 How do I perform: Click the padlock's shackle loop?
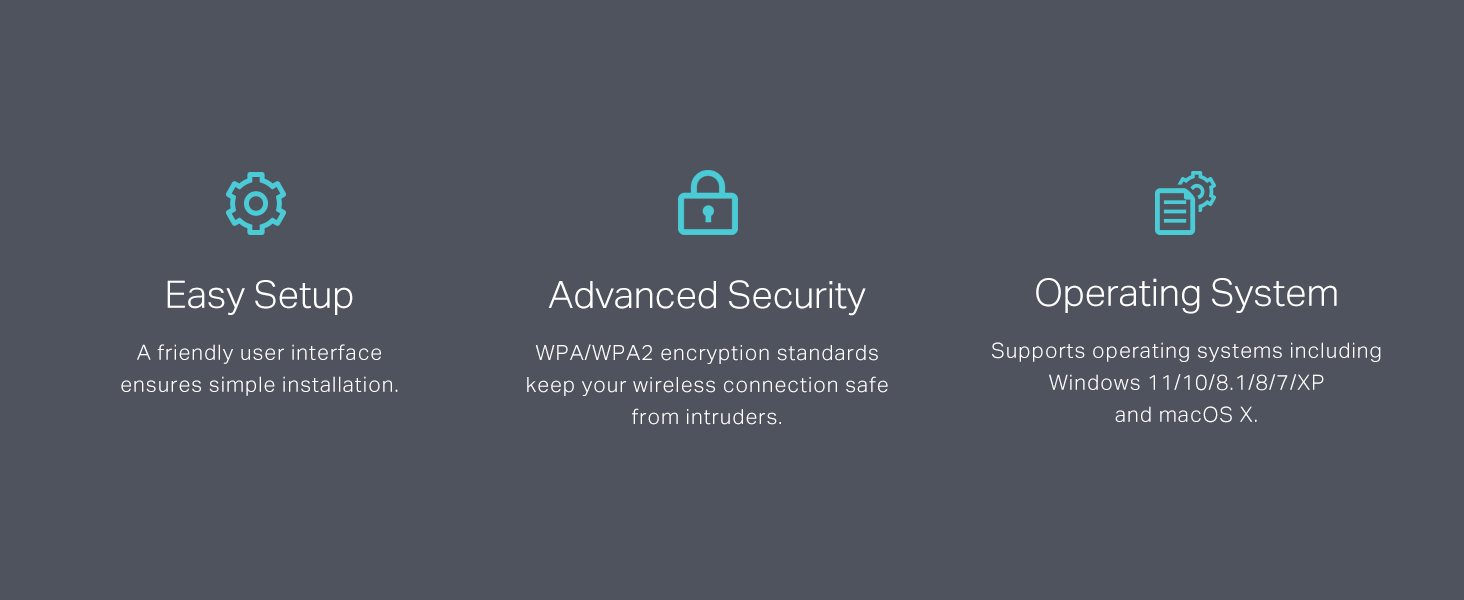(x=707, y=181)
